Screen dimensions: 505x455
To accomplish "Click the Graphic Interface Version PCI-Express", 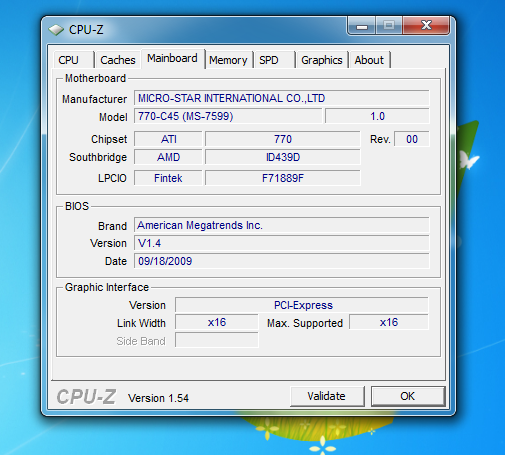I will pos(302,305).
